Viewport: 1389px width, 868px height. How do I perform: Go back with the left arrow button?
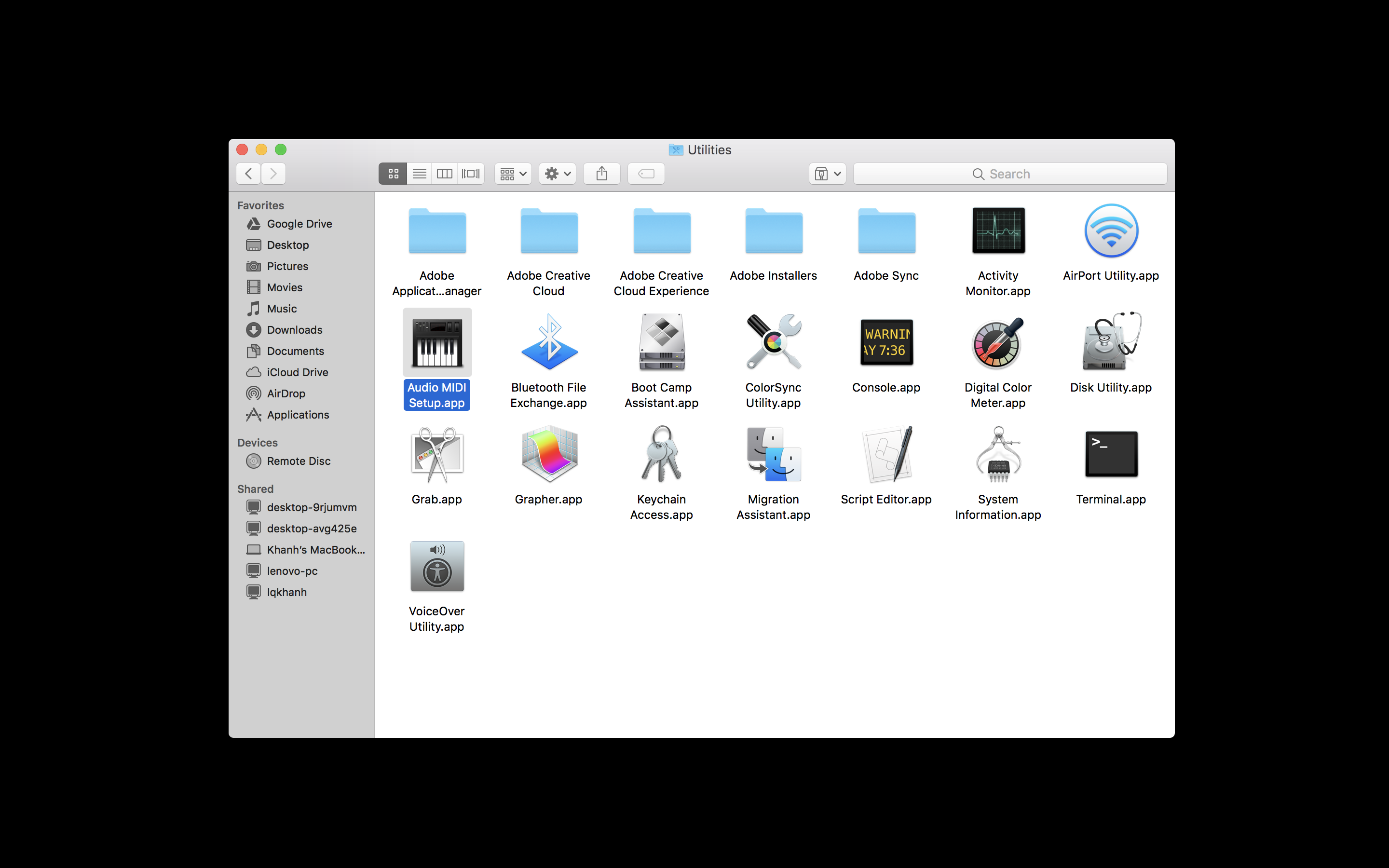(x=248, y=174)
